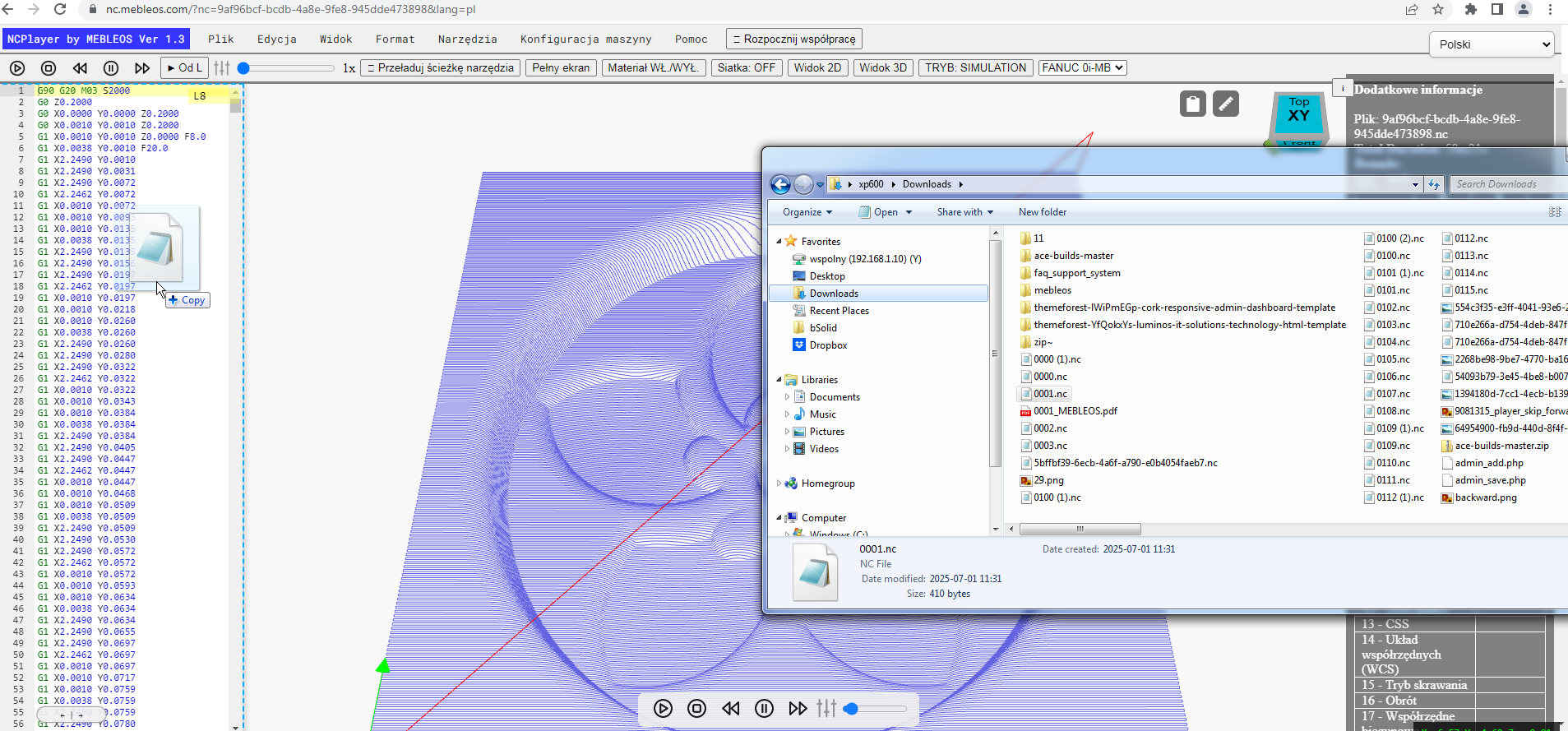Toggle Materiał WŁ./WYŁ. button
Image resolution: width=1568 pixels, height=731 pixels.
[653, 67]
